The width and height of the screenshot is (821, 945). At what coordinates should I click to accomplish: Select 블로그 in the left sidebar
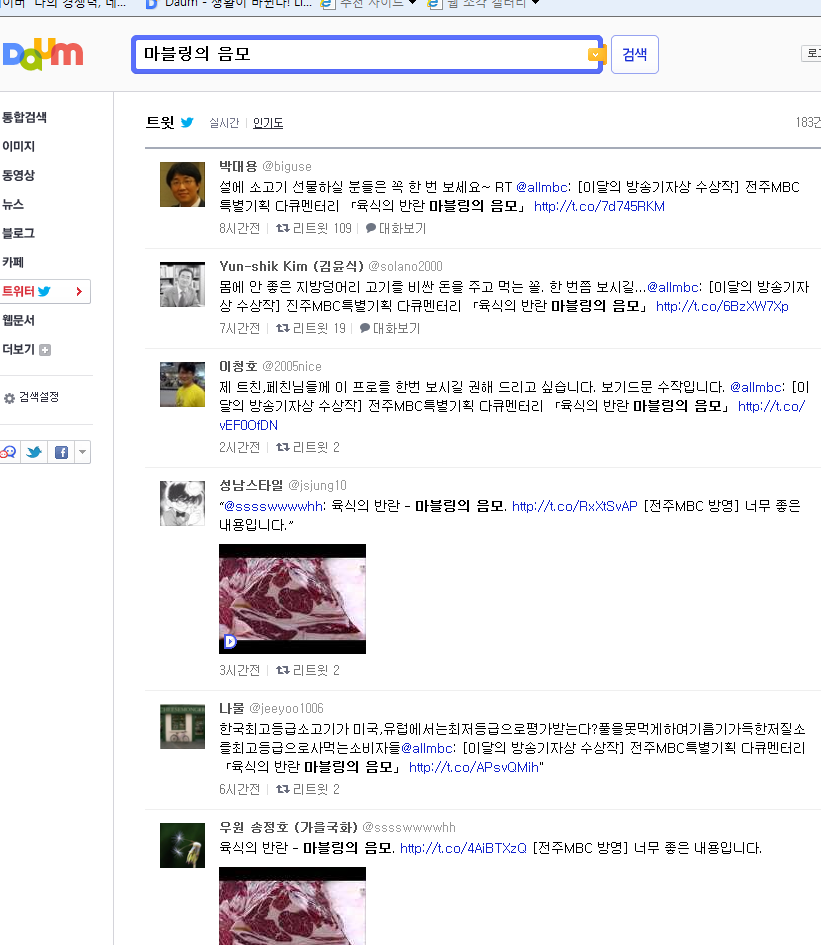click(x=19, y=233)
